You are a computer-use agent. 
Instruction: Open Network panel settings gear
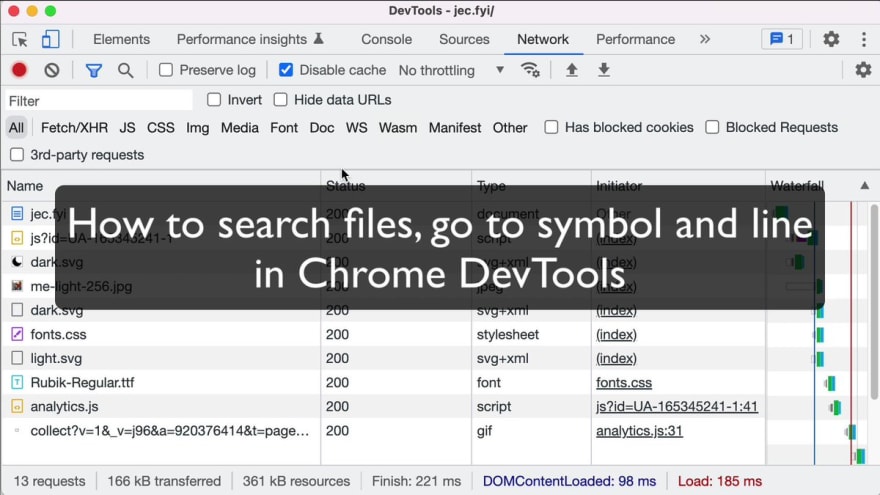[x=863, y=70]
